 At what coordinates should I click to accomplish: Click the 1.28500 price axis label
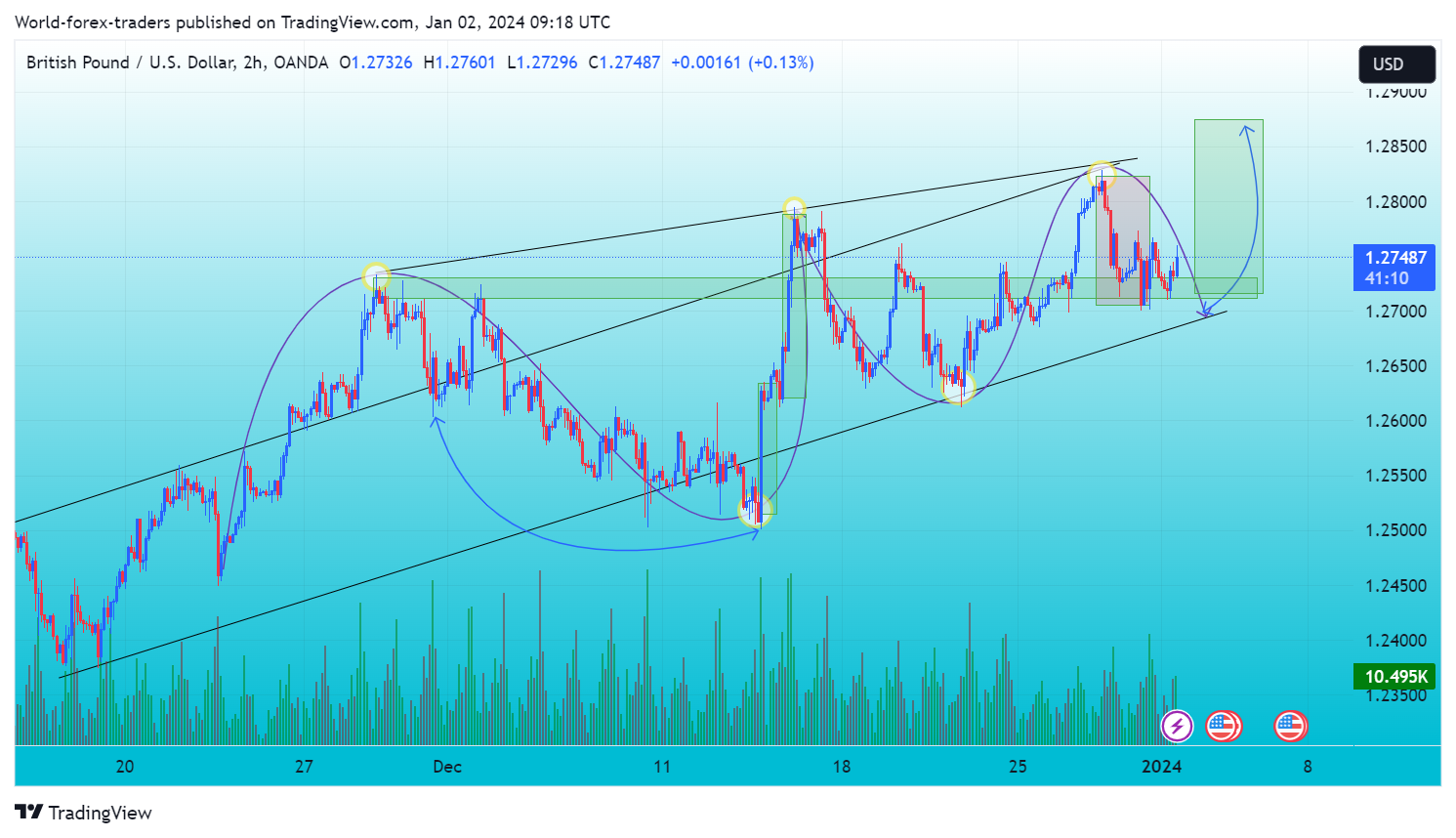pos(1395,147)
